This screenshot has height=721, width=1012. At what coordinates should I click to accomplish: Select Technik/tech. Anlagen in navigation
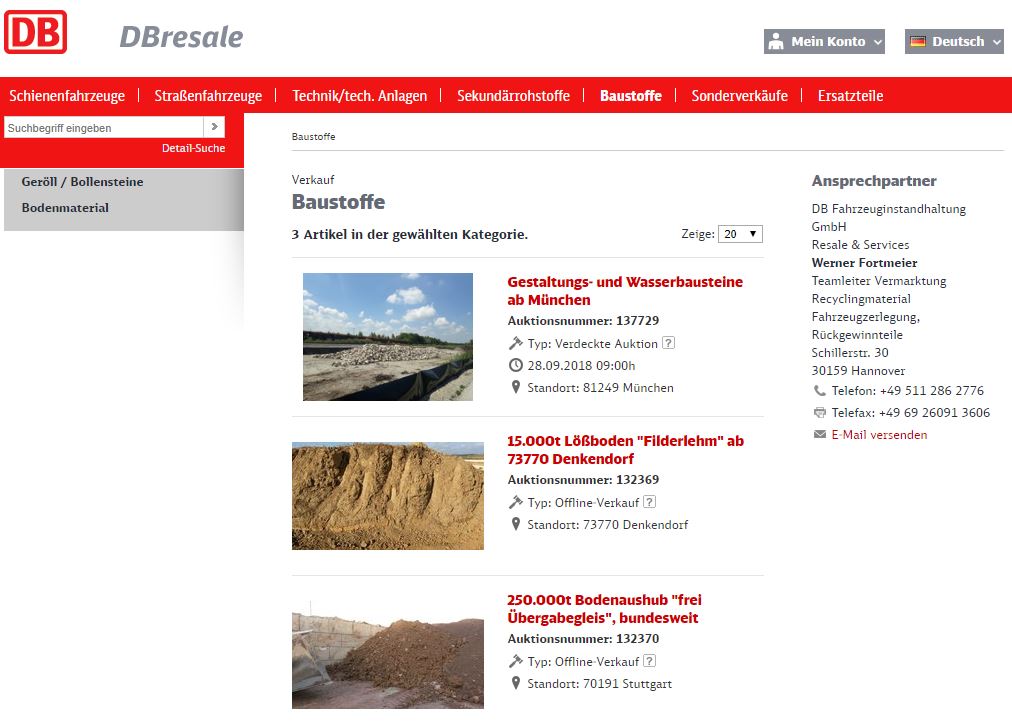(x=359, y=96)
